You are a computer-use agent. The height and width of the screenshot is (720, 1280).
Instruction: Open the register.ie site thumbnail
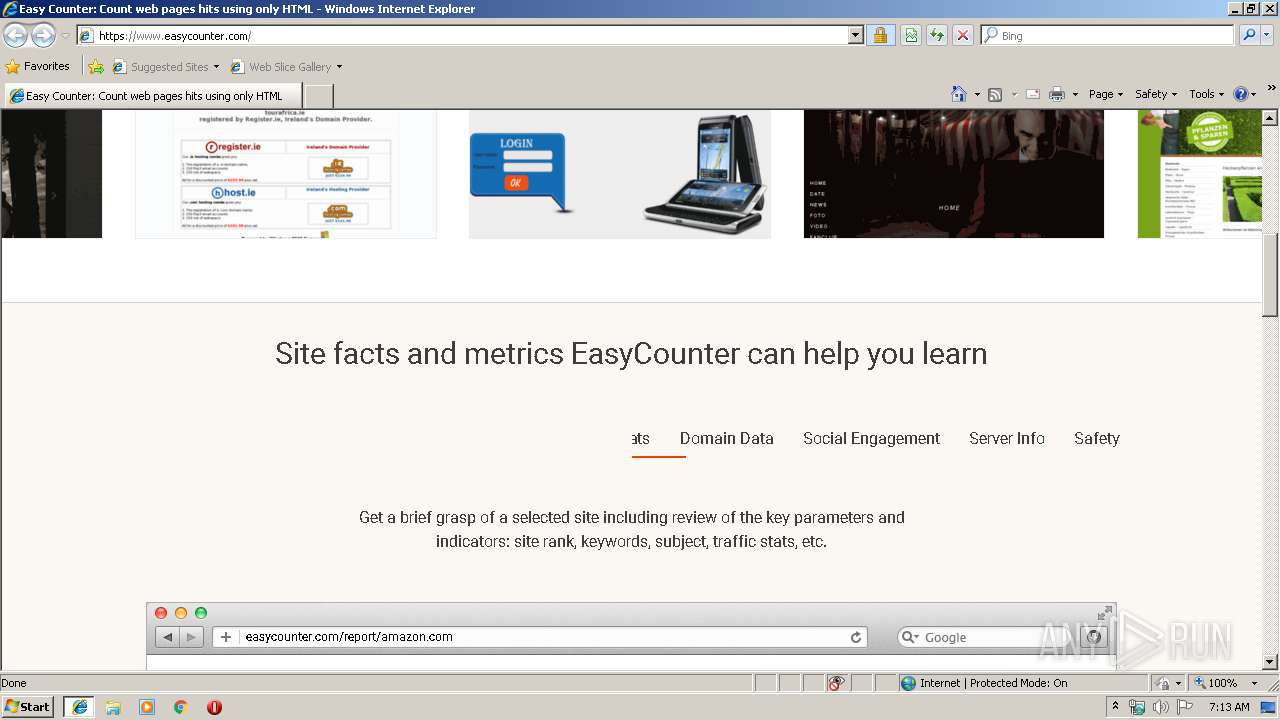tap(286, 174)
